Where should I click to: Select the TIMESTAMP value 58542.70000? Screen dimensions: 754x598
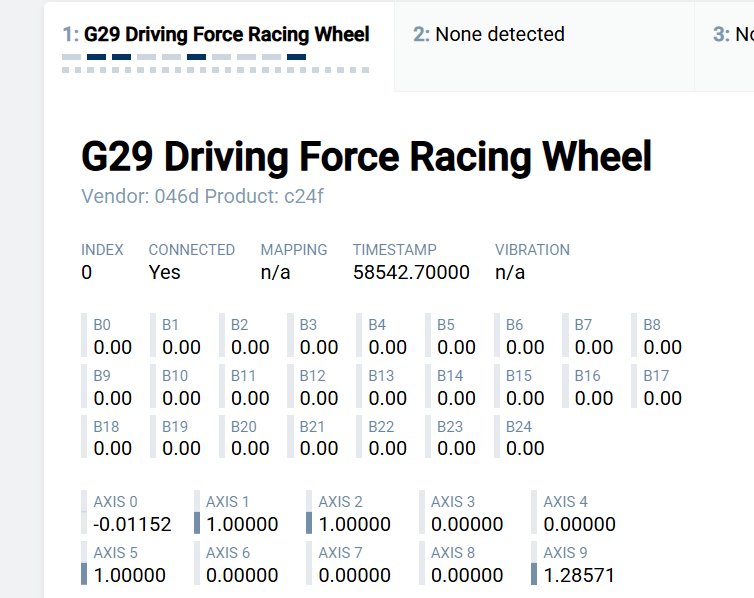click(411, 272)
